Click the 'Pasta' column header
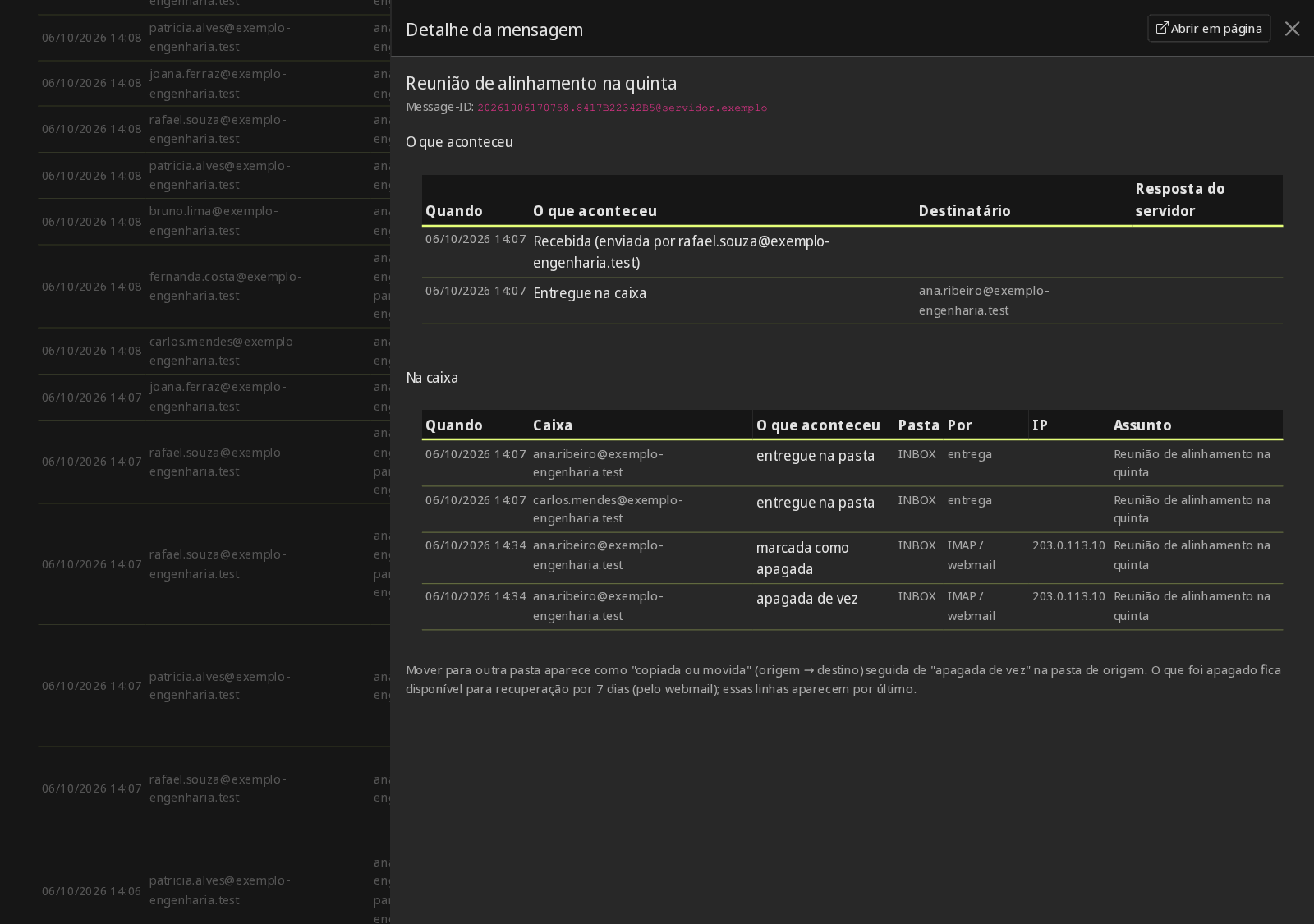The height and width of the screenshot is (924, 1314). pos(918,425)
